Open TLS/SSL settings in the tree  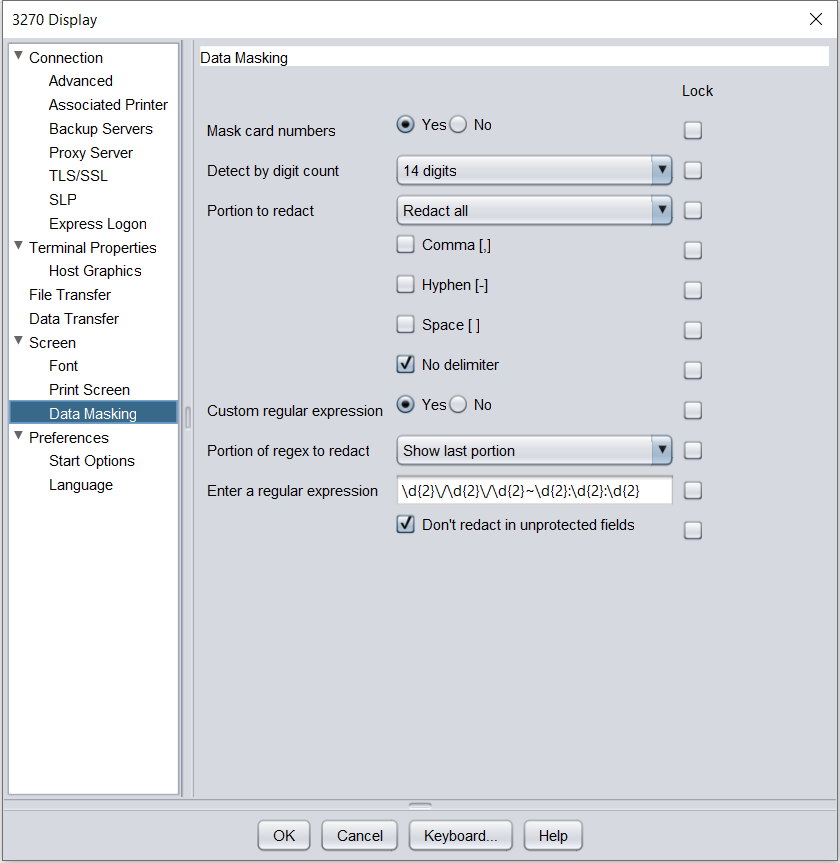point(78,176)
